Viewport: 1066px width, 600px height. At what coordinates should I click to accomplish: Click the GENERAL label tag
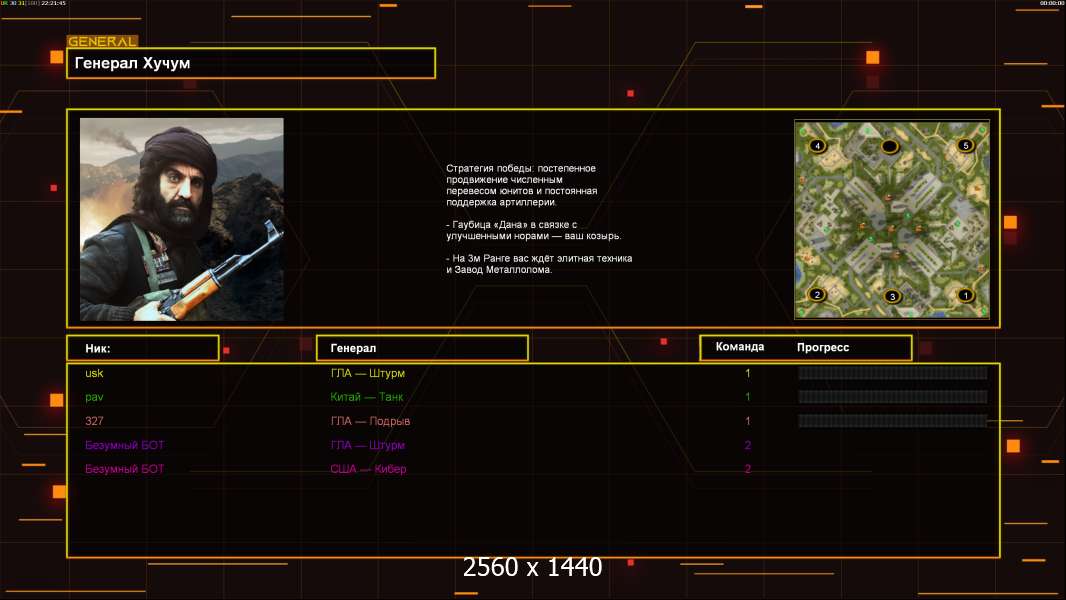[x=103, y=41]
